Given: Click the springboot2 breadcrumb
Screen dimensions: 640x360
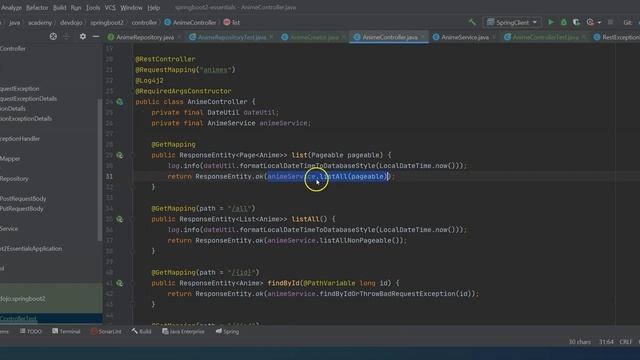Looking at the screenshot, I should [x=107, y=22].
